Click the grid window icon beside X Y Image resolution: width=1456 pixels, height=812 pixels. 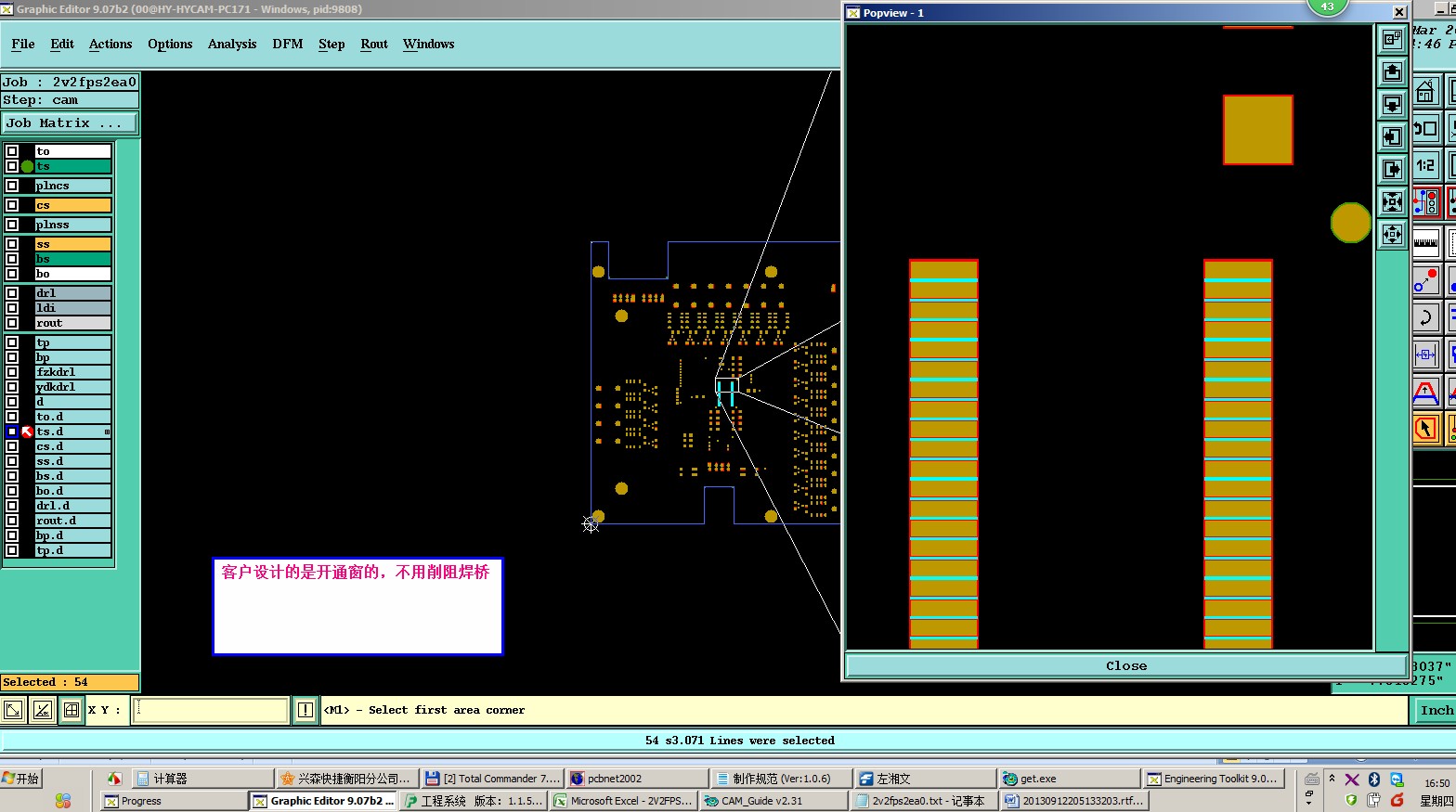point(71,710)
